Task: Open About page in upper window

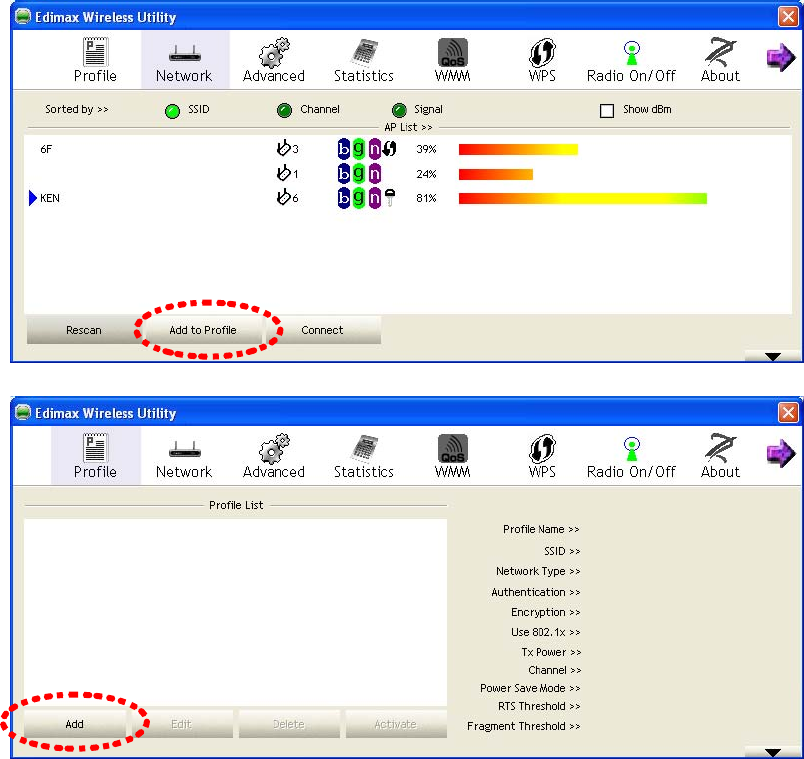Action: click(x=720, y=59)
